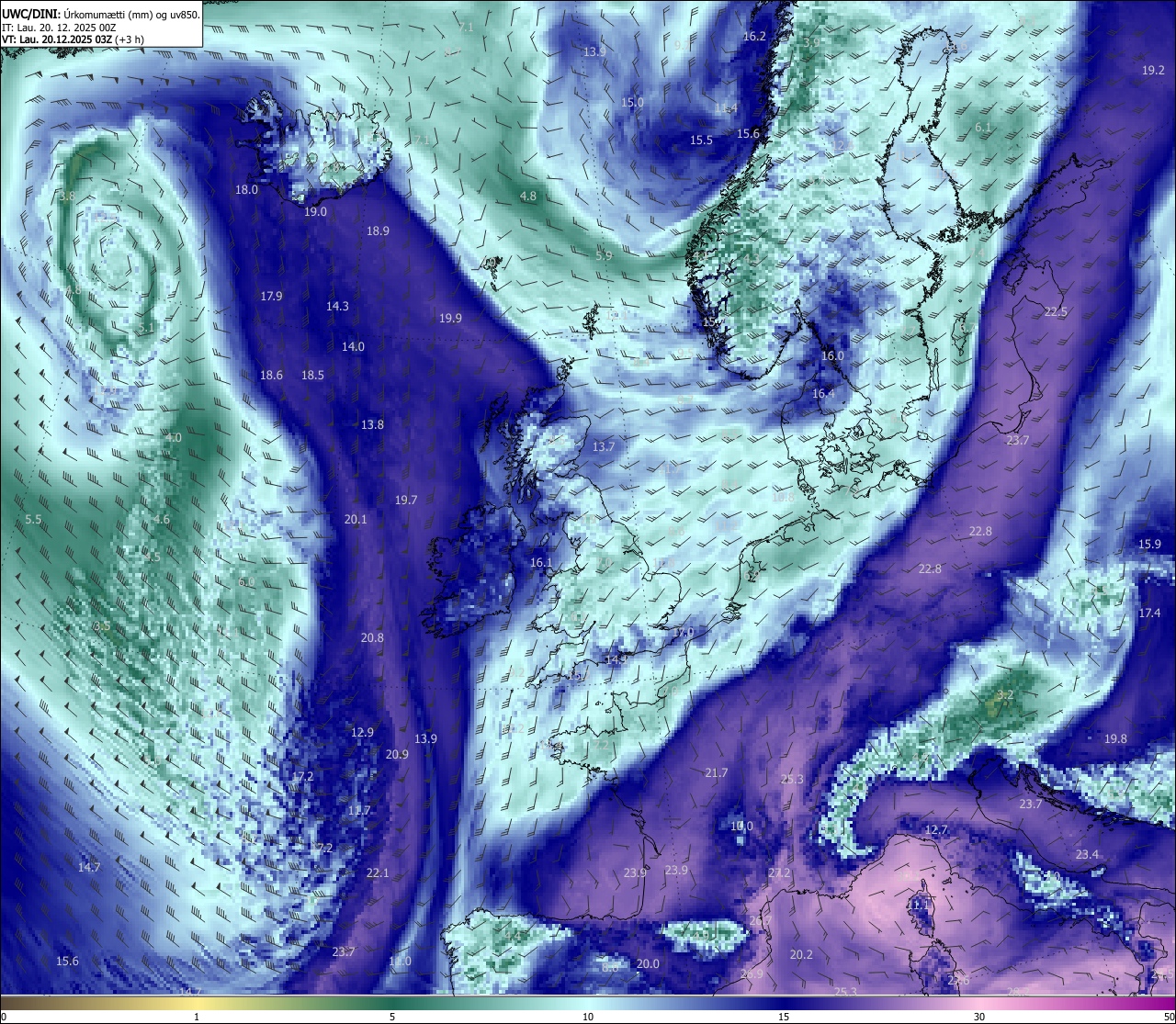Click the 20.9 value label on the map
Viewport: 1176px width, 1024px height.
tap(397, 755)
